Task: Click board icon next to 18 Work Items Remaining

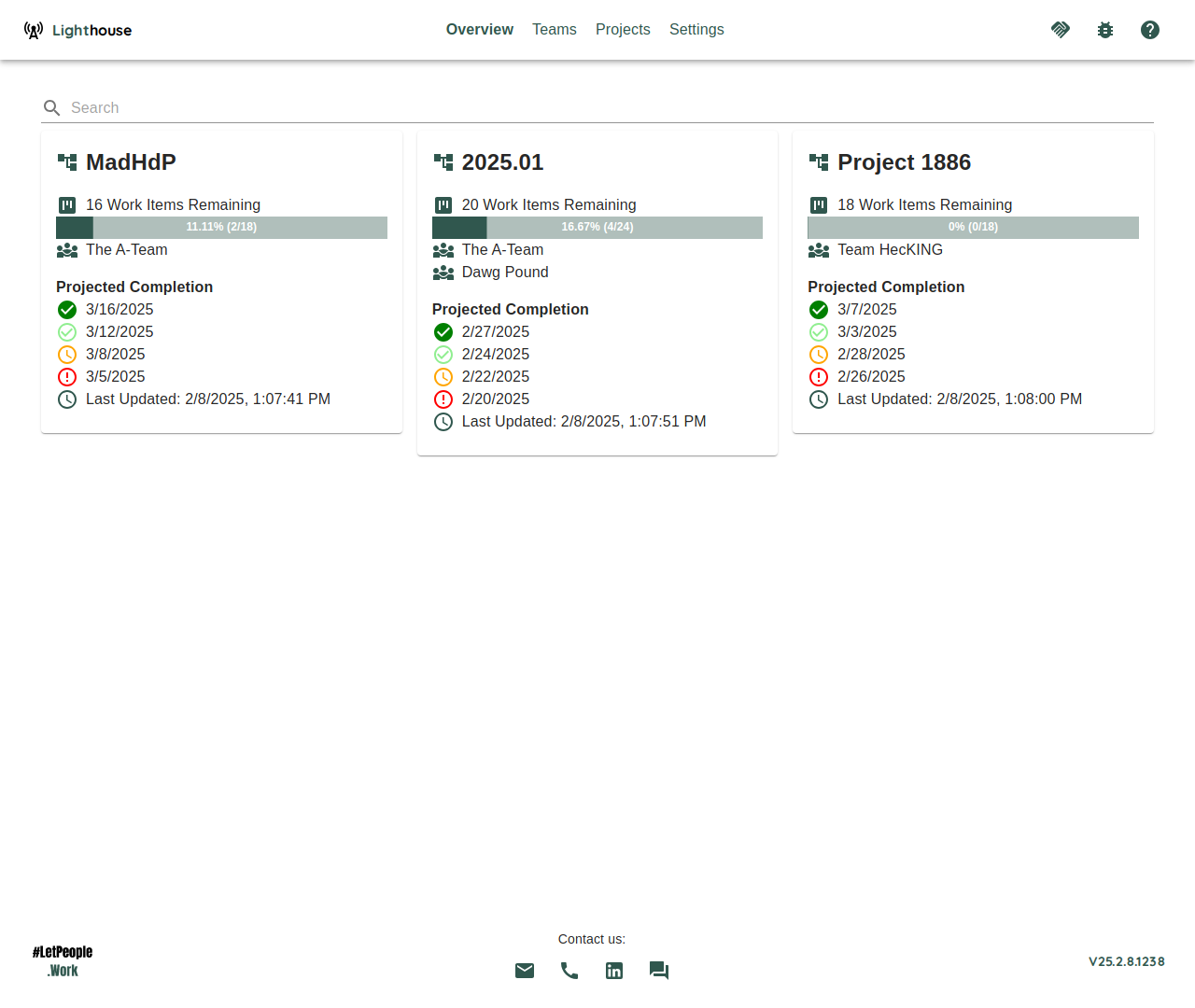Action: click(819, 205)
